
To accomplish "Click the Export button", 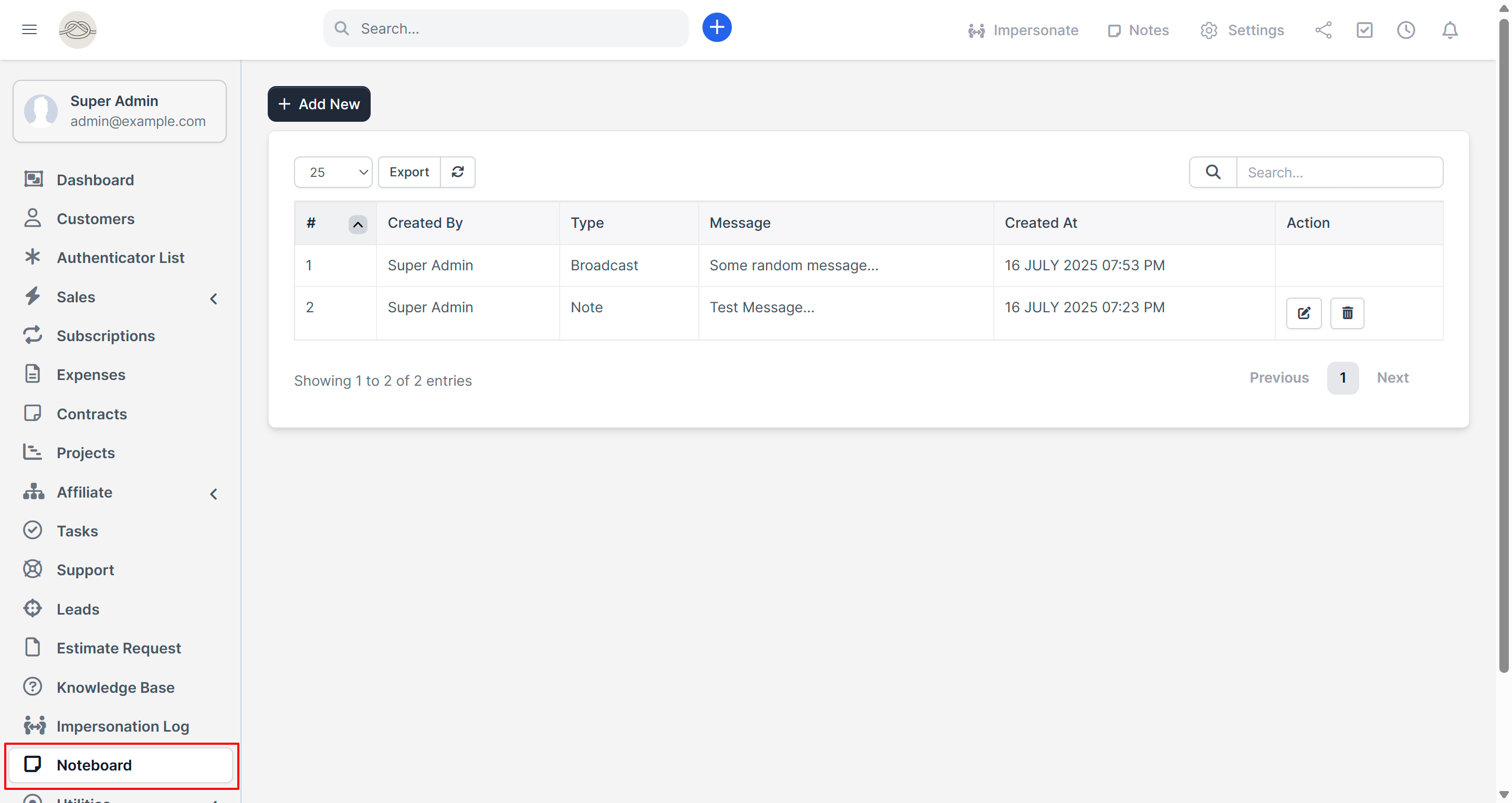I will coord(409,172).
